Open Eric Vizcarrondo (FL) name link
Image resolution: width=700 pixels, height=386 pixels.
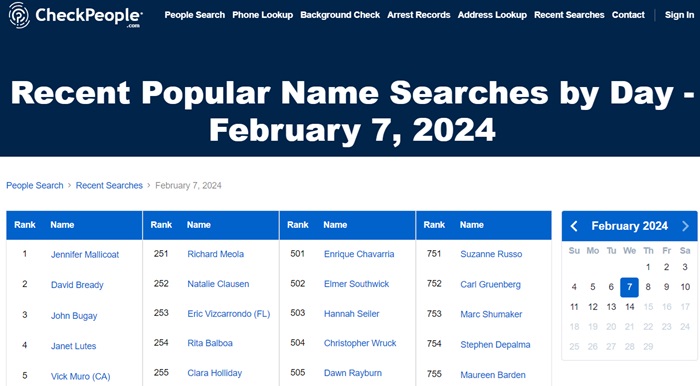[229, 314]
